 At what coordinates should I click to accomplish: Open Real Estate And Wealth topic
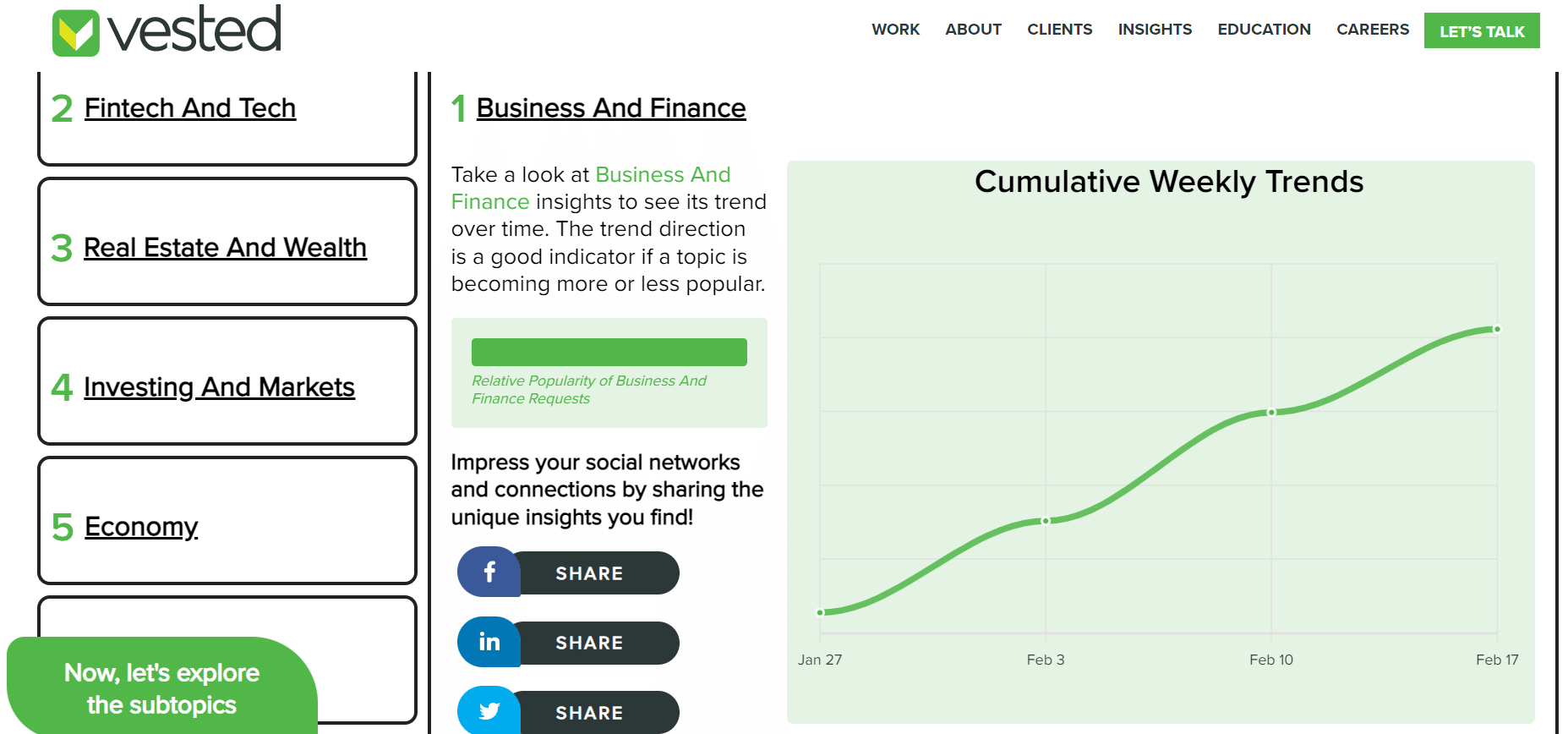pos(225,248)
